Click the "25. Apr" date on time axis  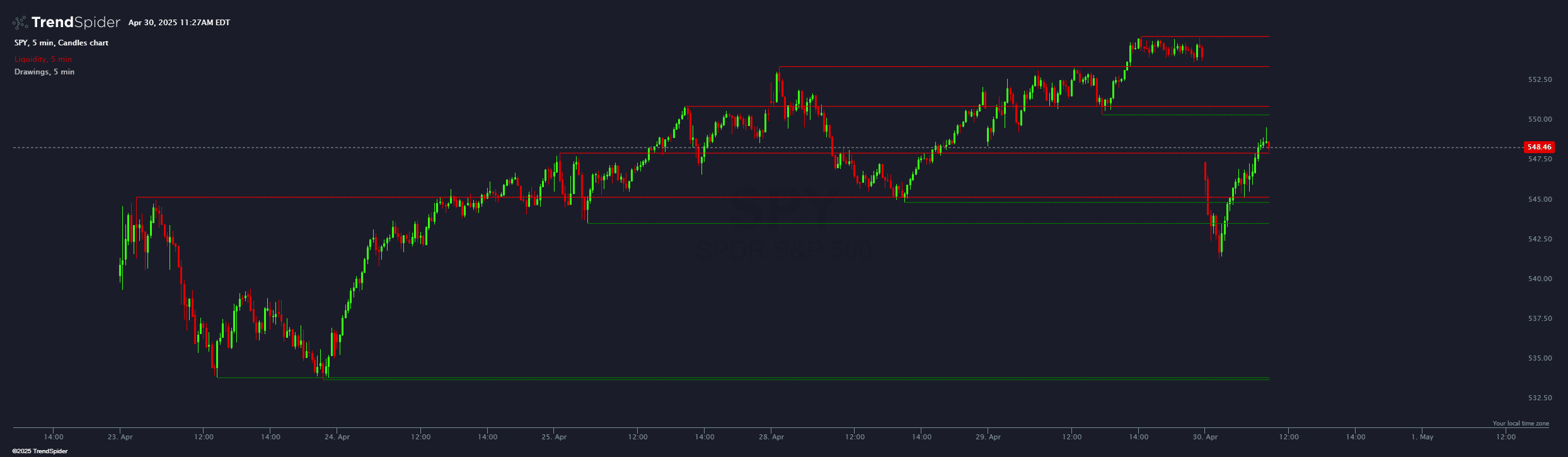[554, 437]
